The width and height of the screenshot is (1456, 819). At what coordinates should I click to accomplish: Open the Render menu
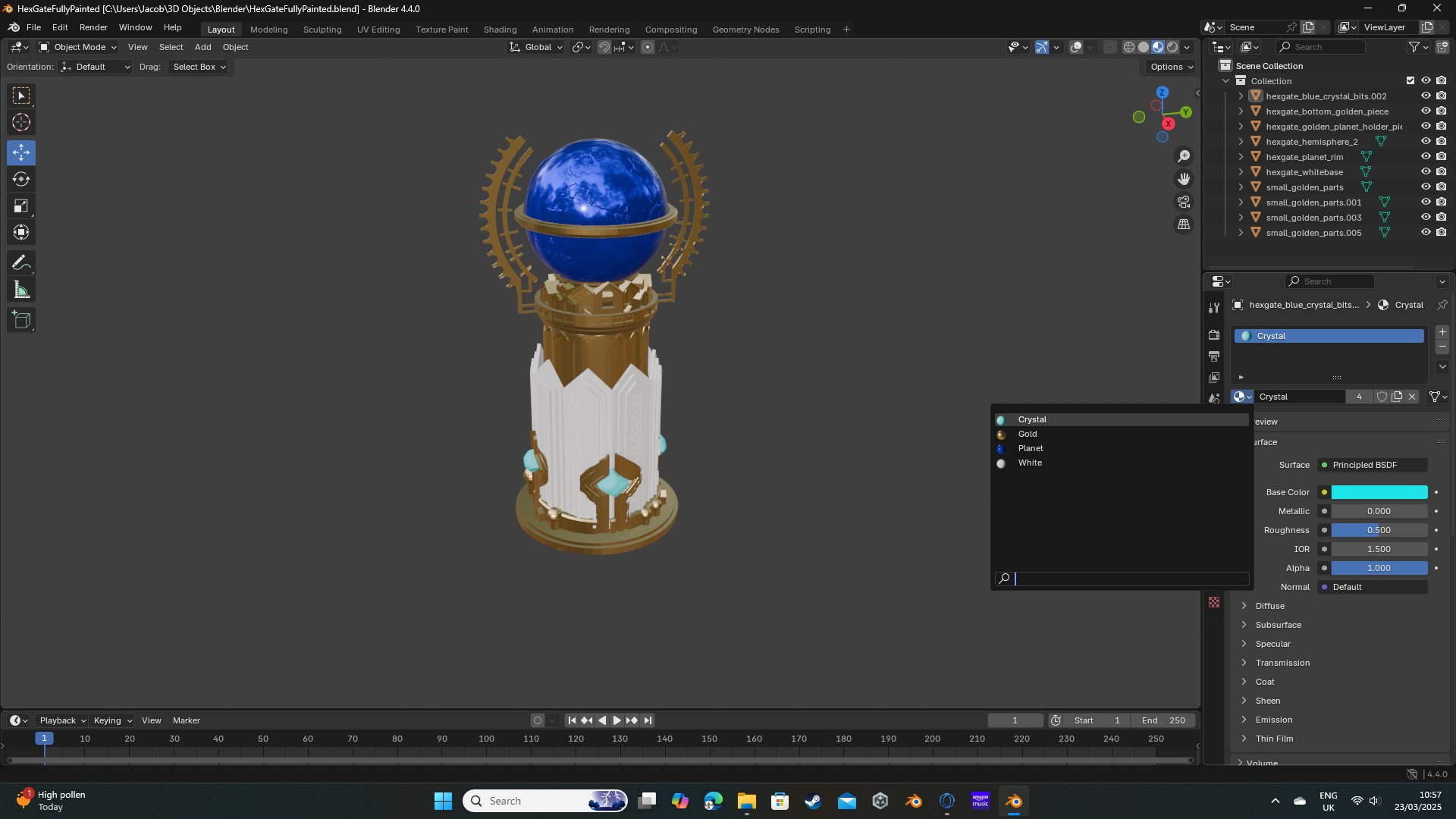(93, 27)
